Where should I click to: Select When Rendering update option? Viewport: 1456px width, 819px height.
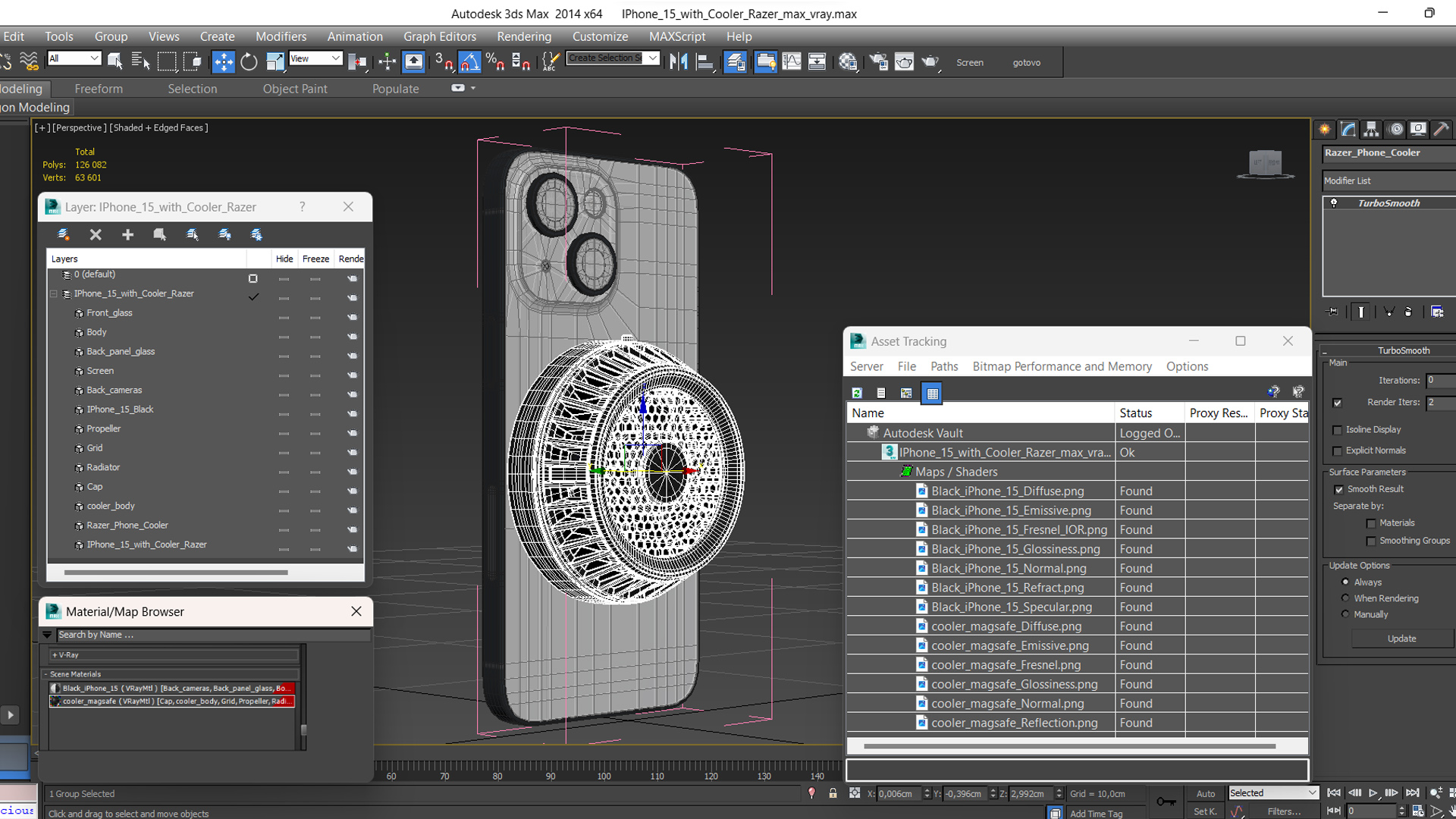(x=1345, y=598)
